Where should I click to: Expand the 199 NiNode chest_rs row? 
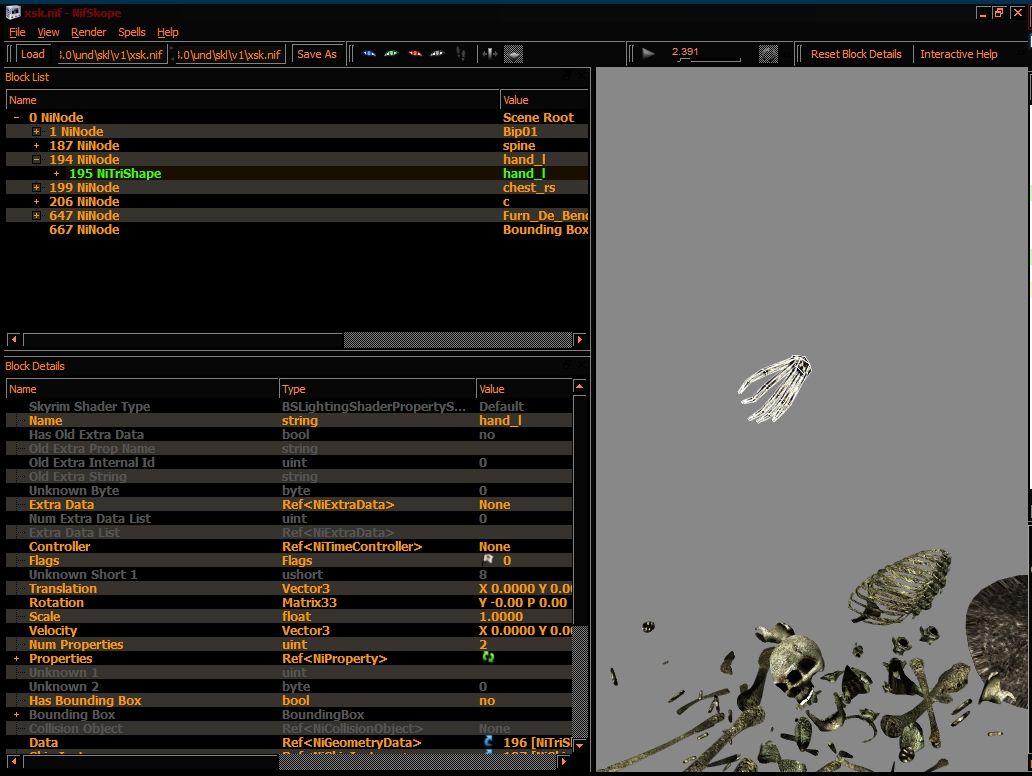37,188
